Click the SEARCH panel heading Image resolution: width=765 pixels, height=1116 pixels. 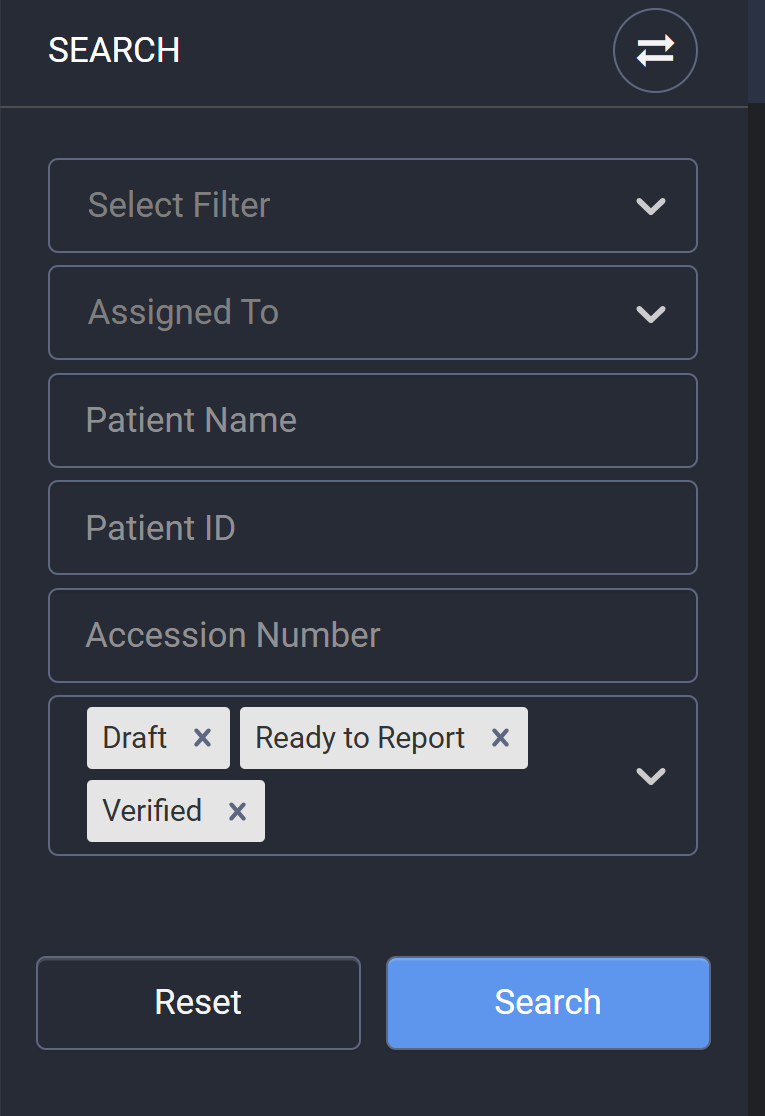click(114, 51)
